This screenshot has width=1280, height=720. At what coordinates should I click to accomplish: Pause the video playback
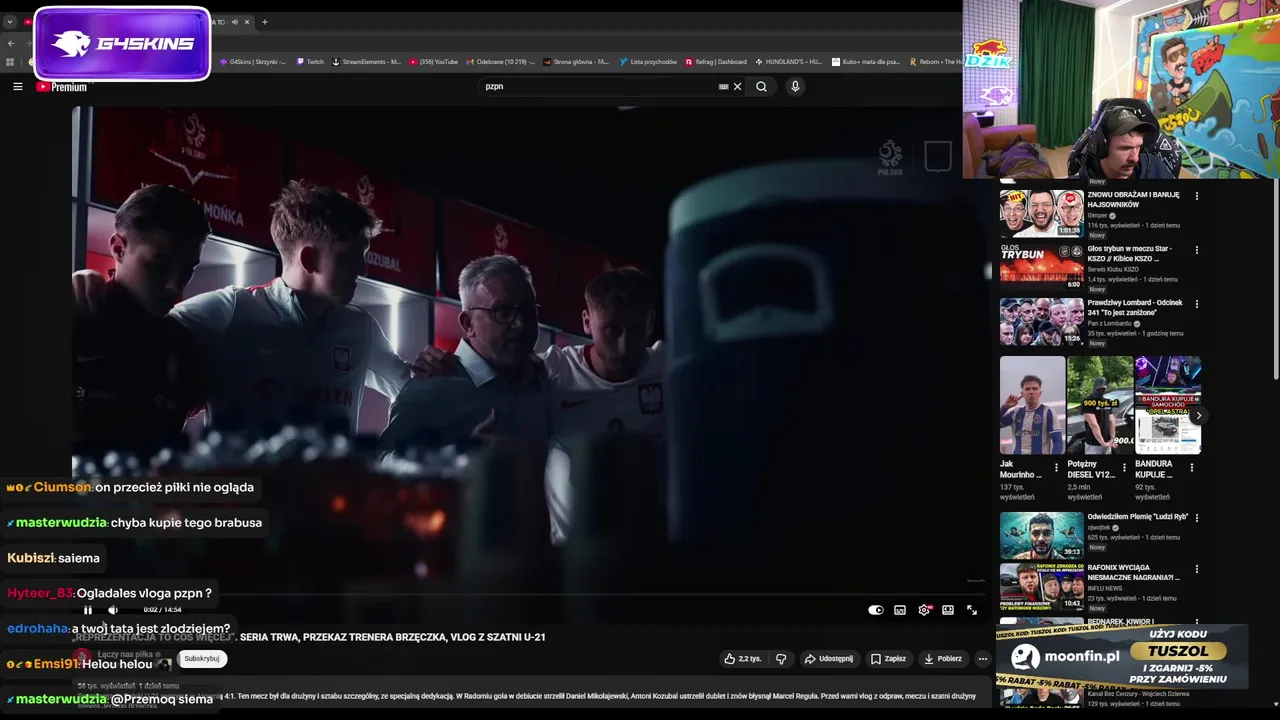coord(88,610)
